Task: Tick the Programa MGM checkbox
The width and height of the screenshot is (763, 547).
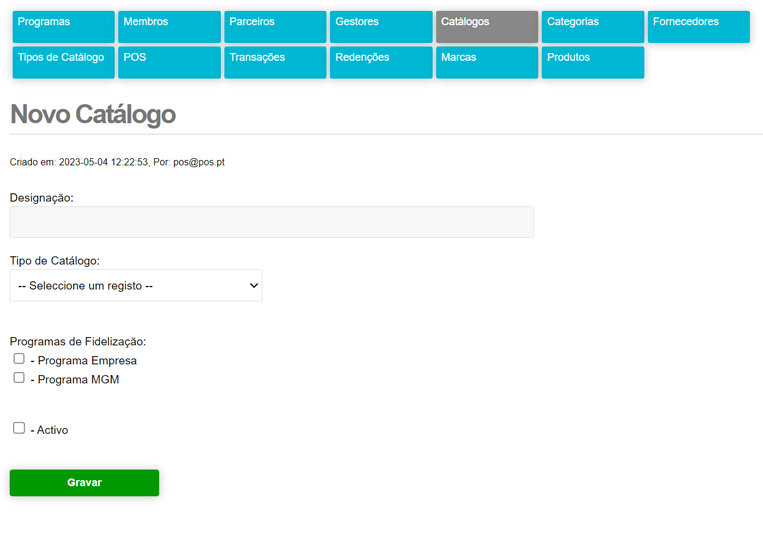Action: [19, 378]
